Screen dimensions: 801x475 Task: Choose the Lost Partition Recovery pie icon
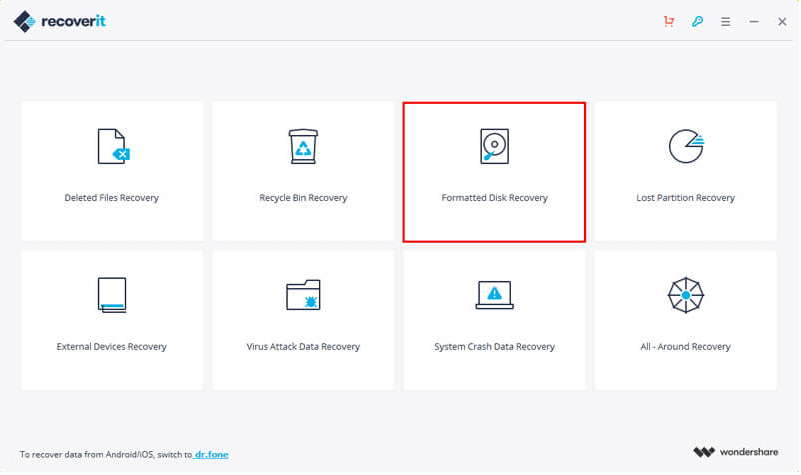(x=686, y=147)
